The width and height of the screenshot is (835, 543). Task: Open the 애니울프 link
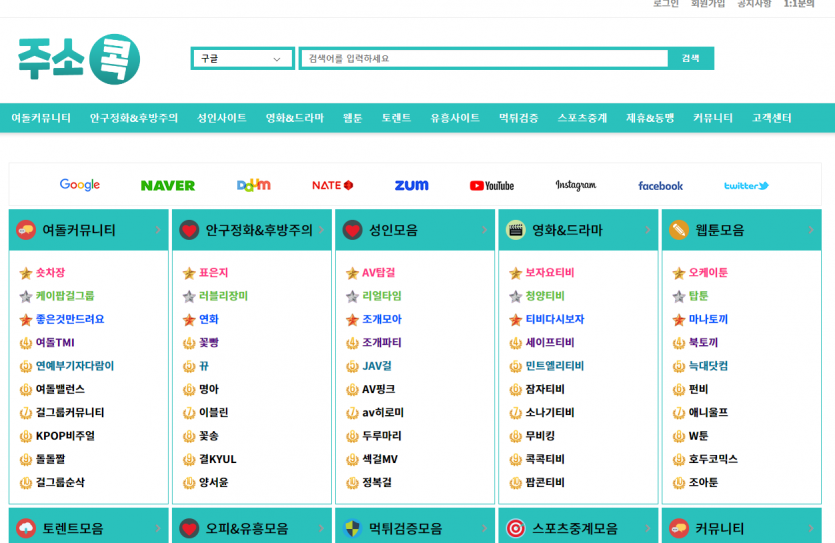[708, 413]
